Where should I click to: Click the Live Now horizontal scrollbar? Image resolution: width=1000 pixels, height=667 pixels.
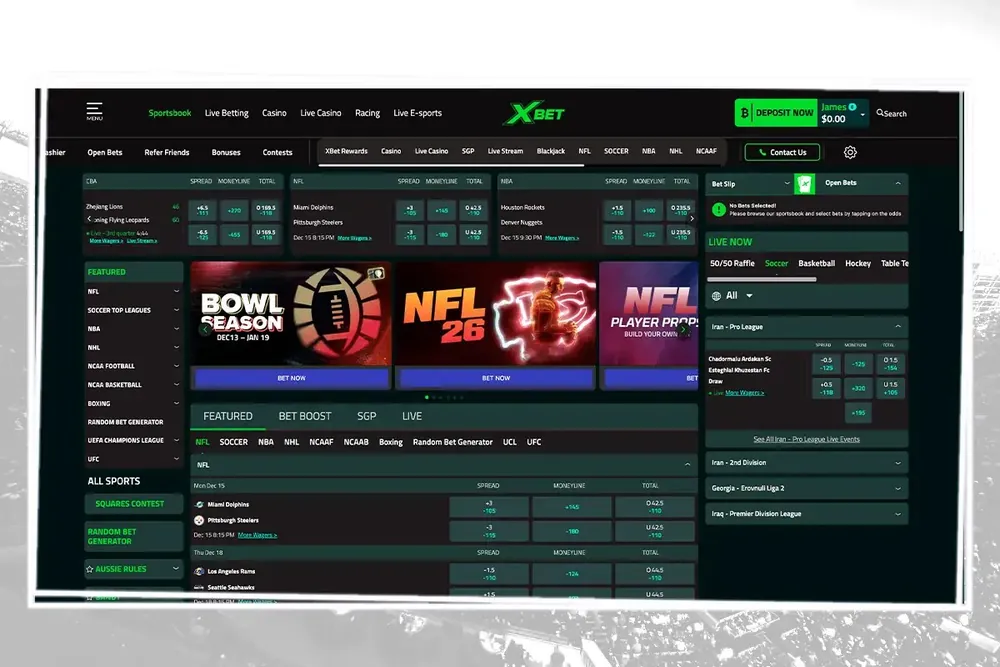pyautogui.click(x=761, y=279)
